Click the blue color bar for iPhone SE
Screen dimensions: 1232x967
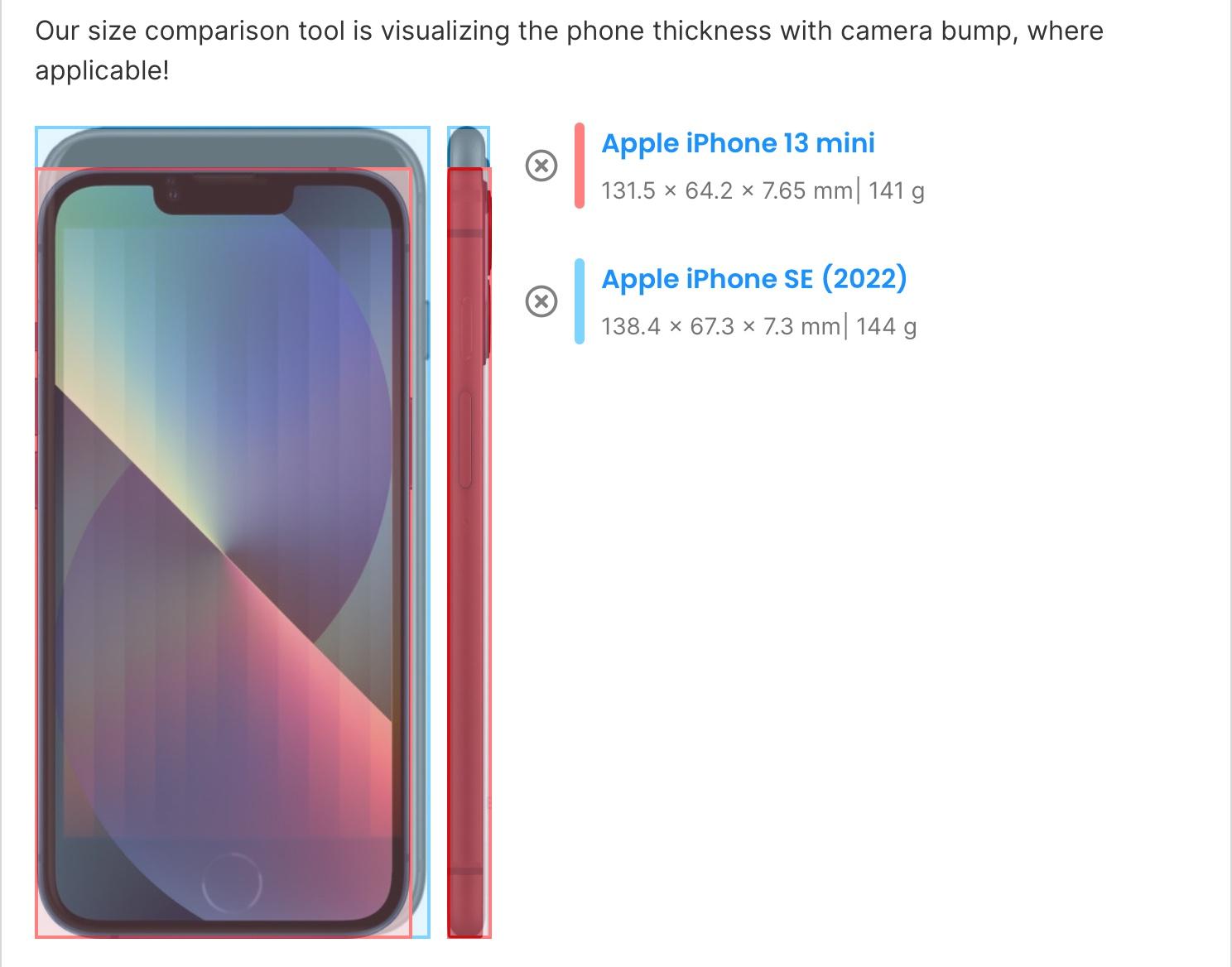pyautogui.click(x=580, y=301)
